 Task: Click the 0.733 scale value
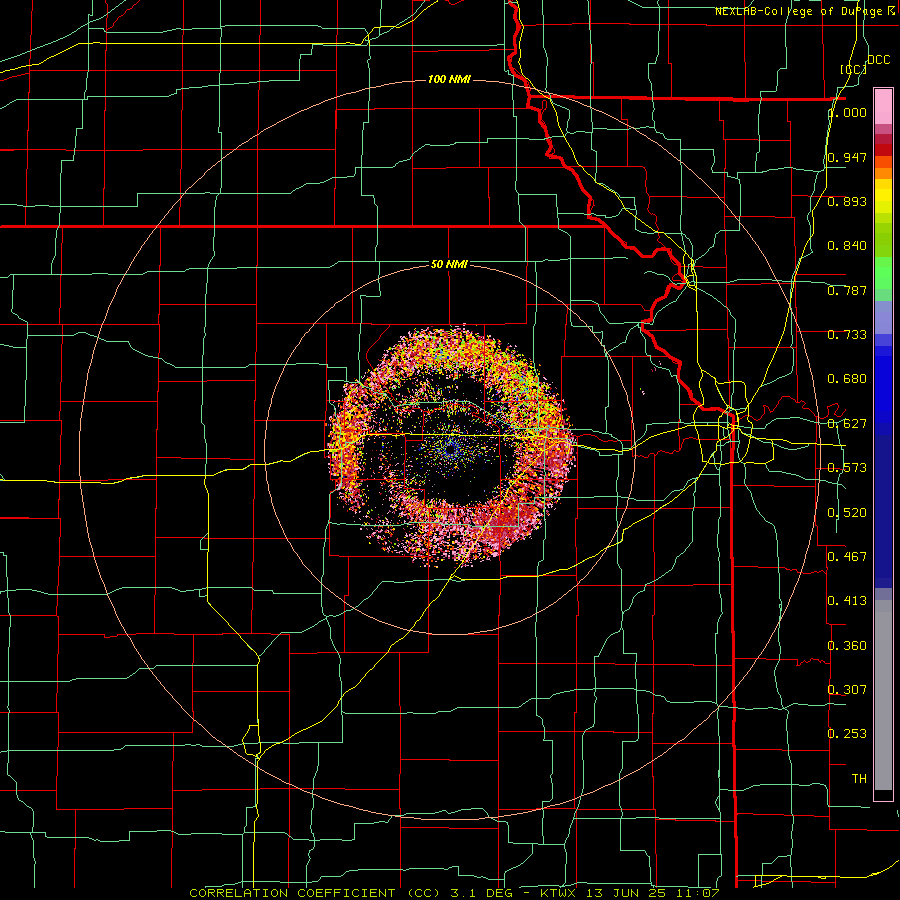pos(847,335)
